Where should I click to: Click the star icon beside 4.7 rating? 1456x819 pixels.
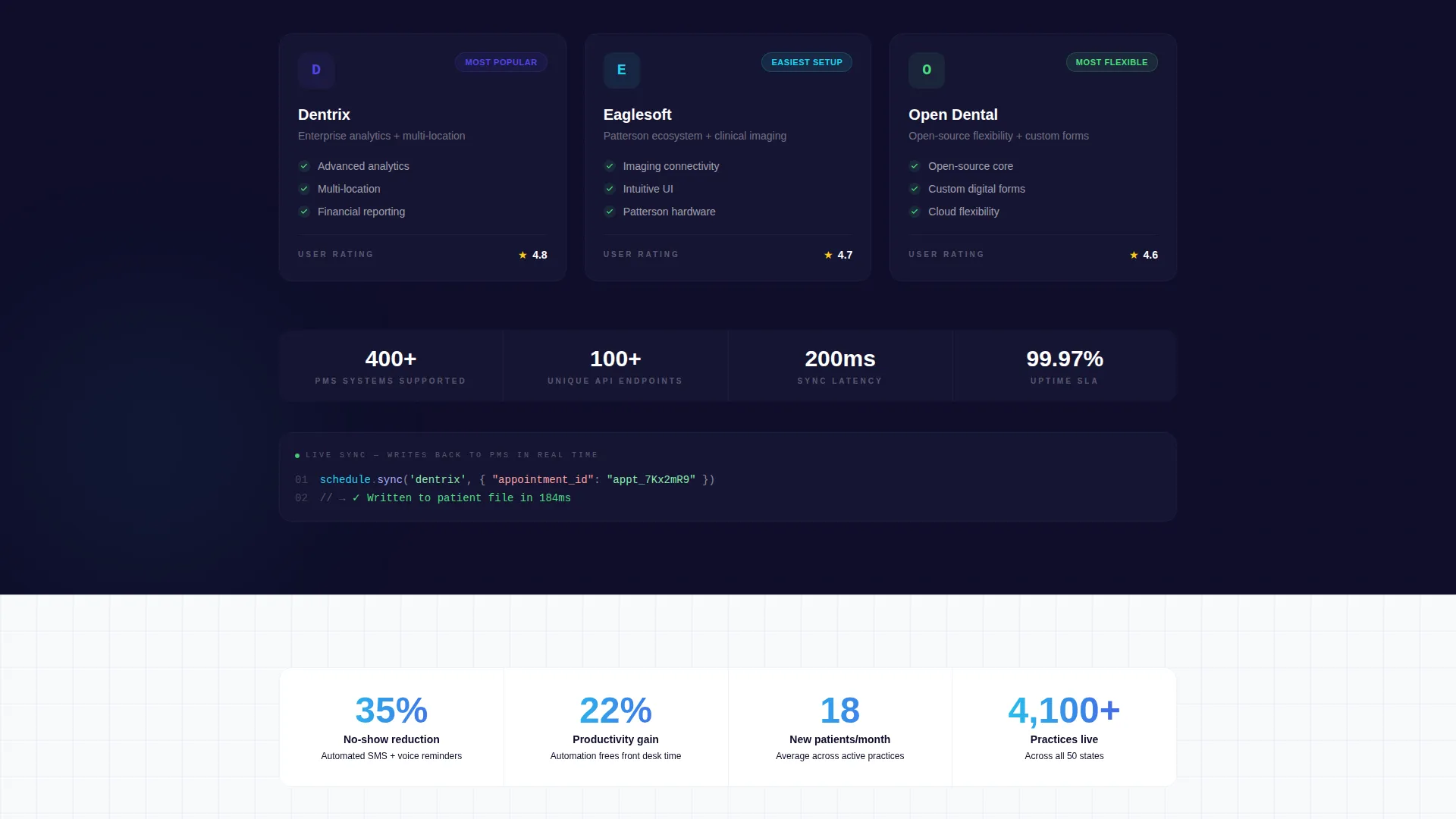[828, 255]
